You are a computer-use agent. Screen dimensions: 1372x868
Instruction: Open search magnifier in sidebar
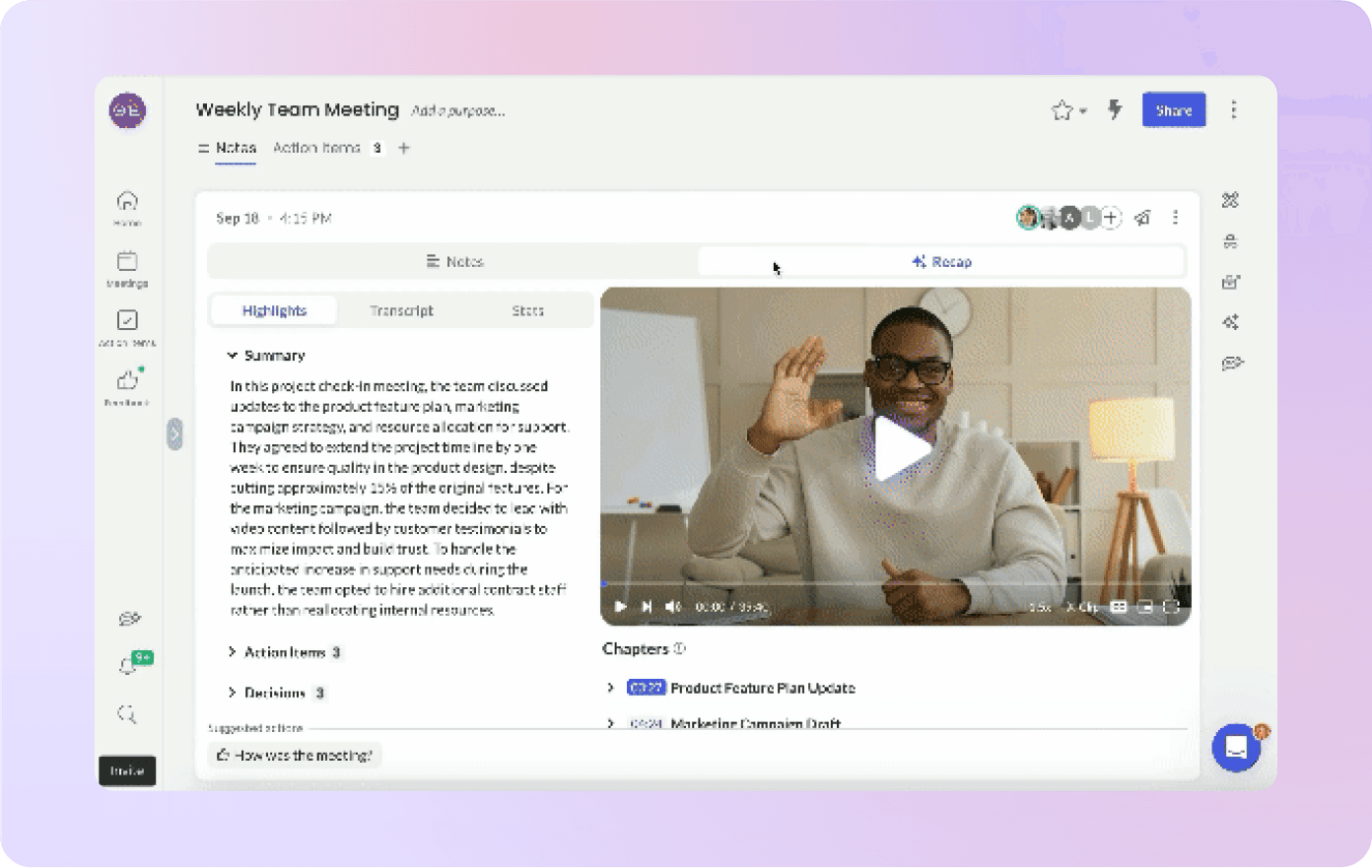tap(127, 714)
